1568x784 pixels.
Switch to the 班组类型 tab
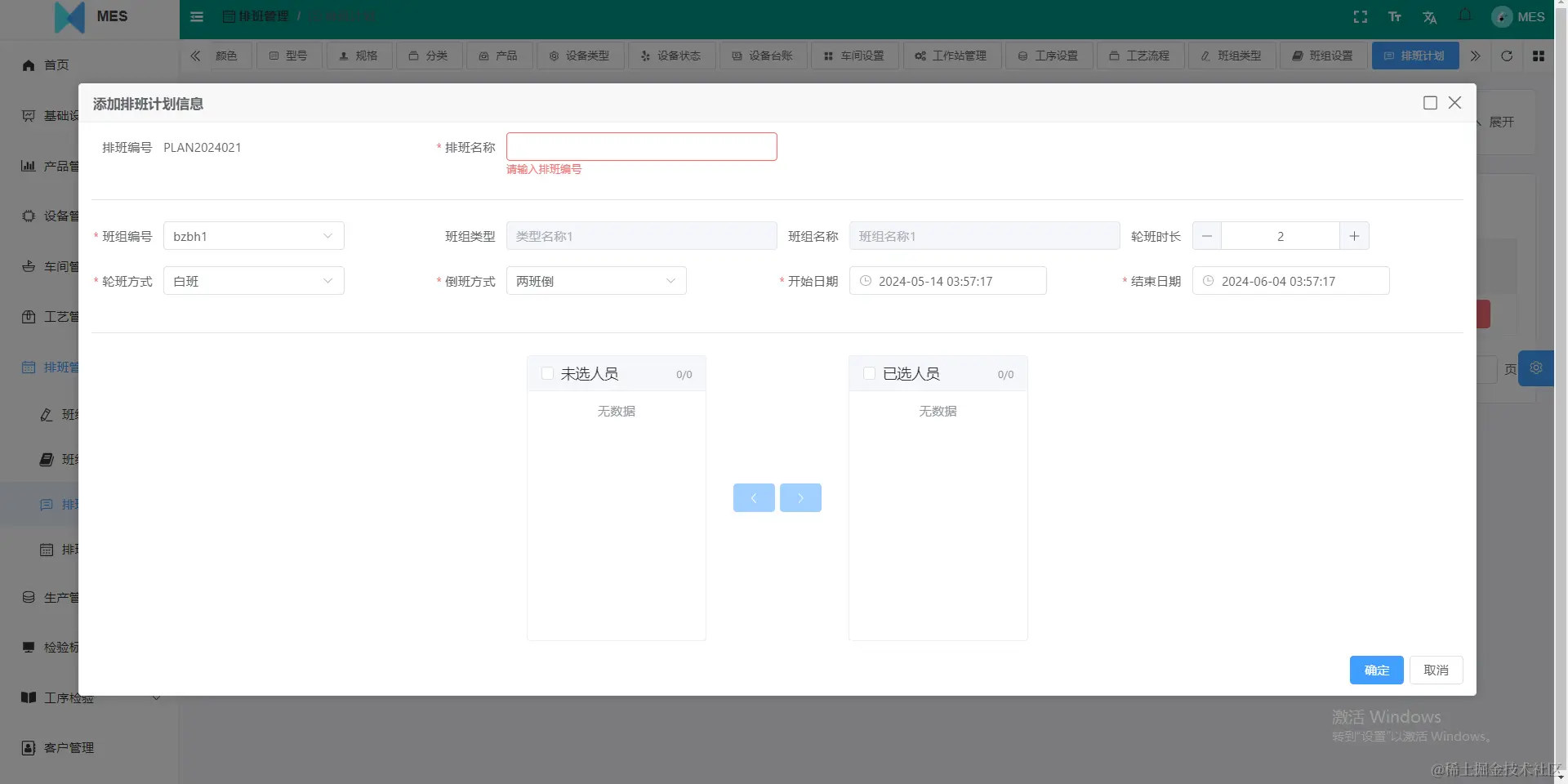tap(1232, 56)
